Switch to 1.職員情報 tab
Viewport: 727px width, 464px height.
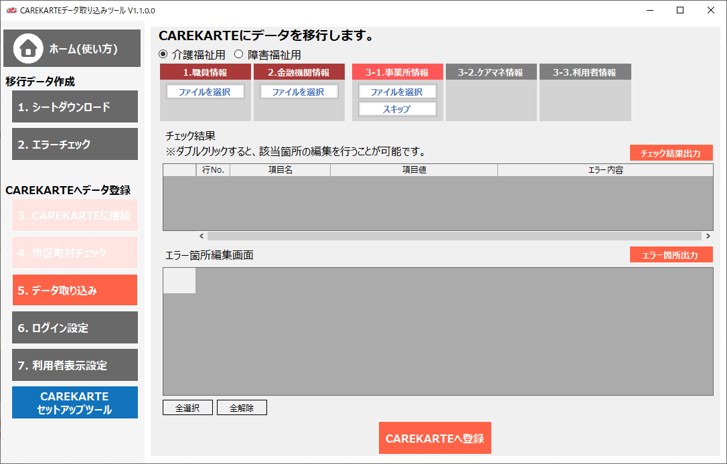tap(205, 72)
